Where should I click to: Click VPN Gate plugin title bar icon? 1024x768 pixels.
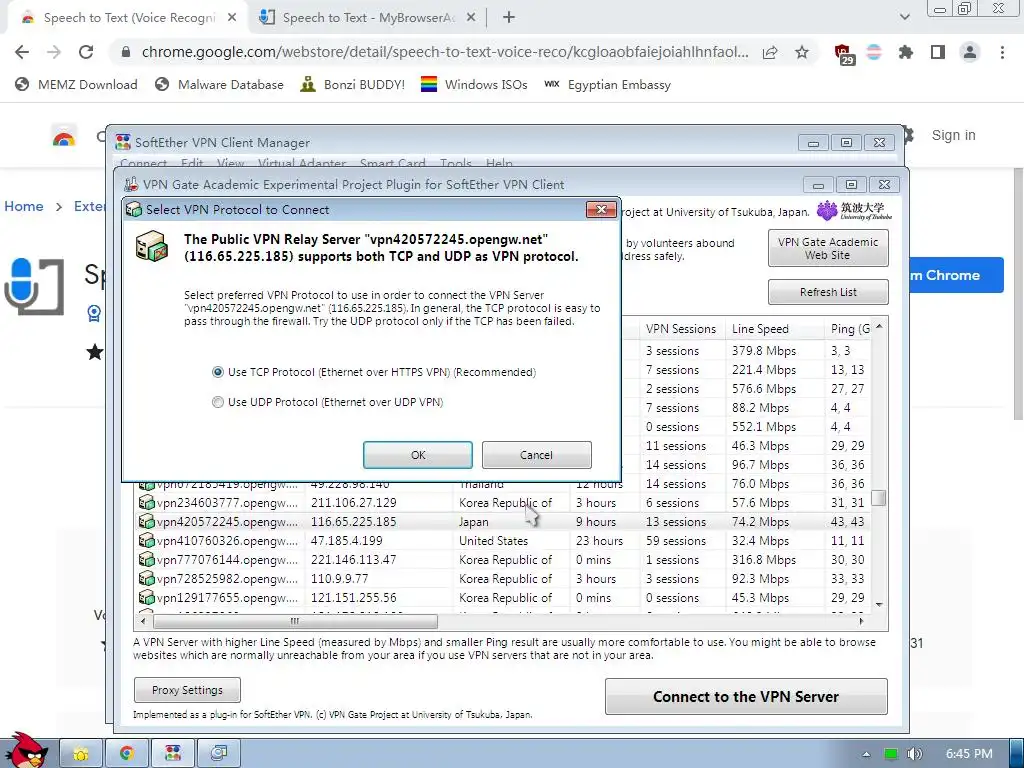pos(131,184)
